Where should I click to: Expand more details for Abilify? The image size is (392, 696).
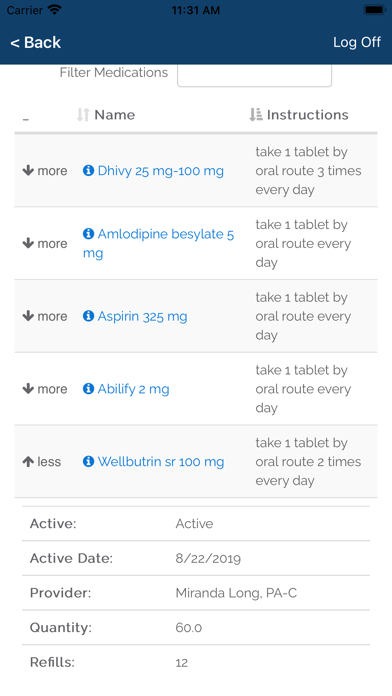[x=45, y=389]
